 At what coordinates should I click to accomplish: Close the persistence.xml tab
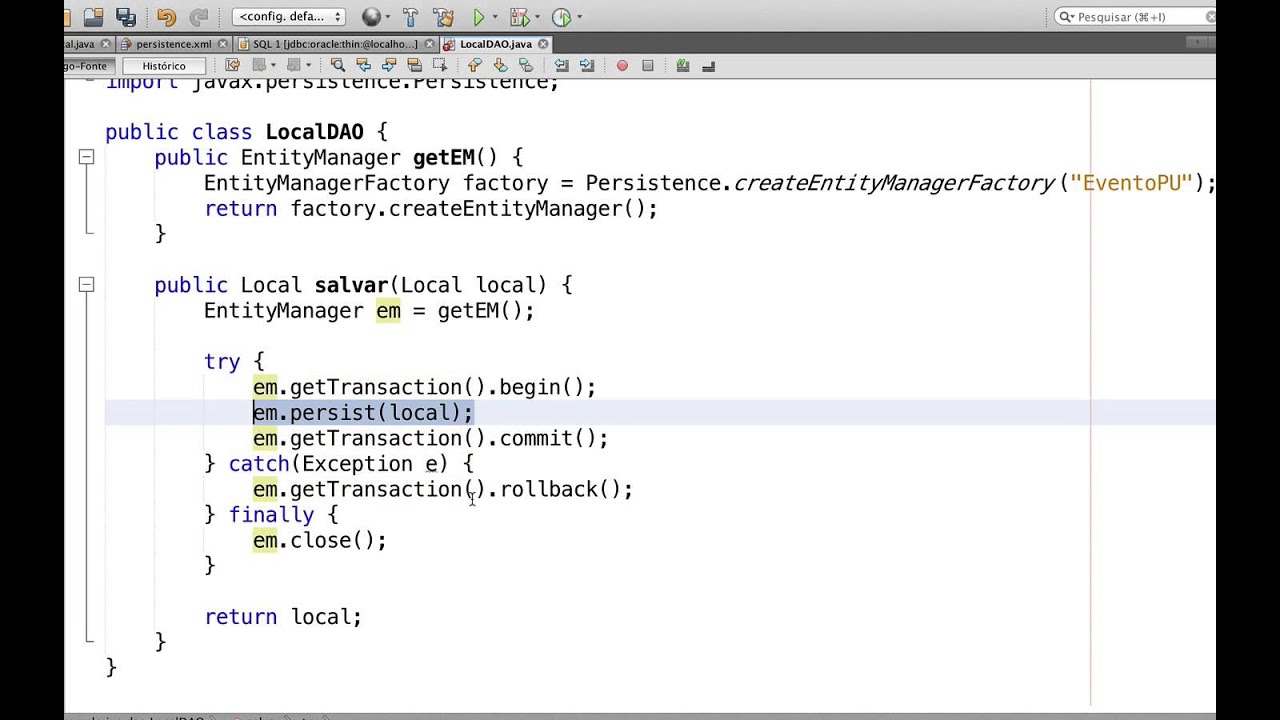(223, 44)
